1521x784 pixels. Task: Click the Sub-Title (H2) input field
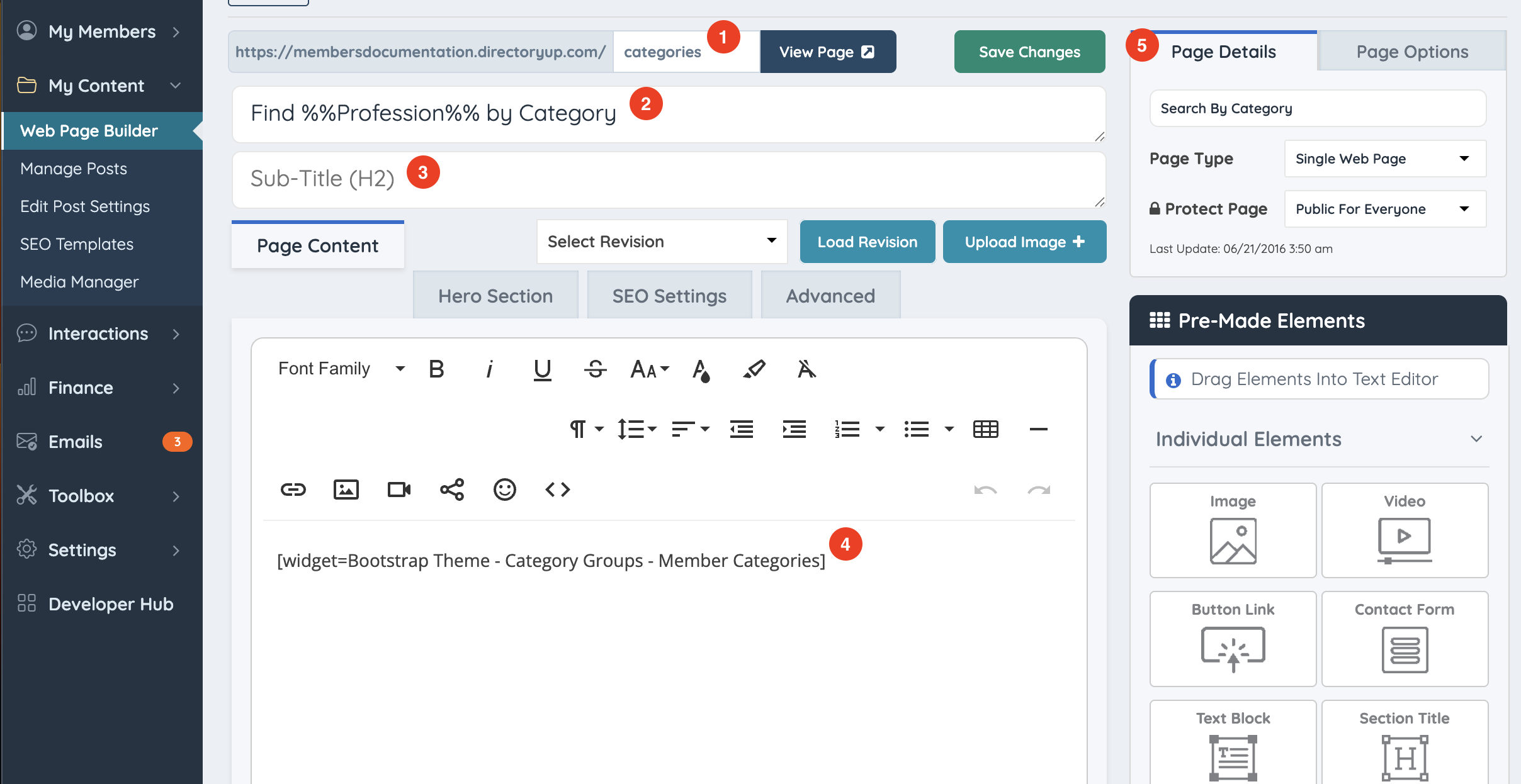coord(667,179)
